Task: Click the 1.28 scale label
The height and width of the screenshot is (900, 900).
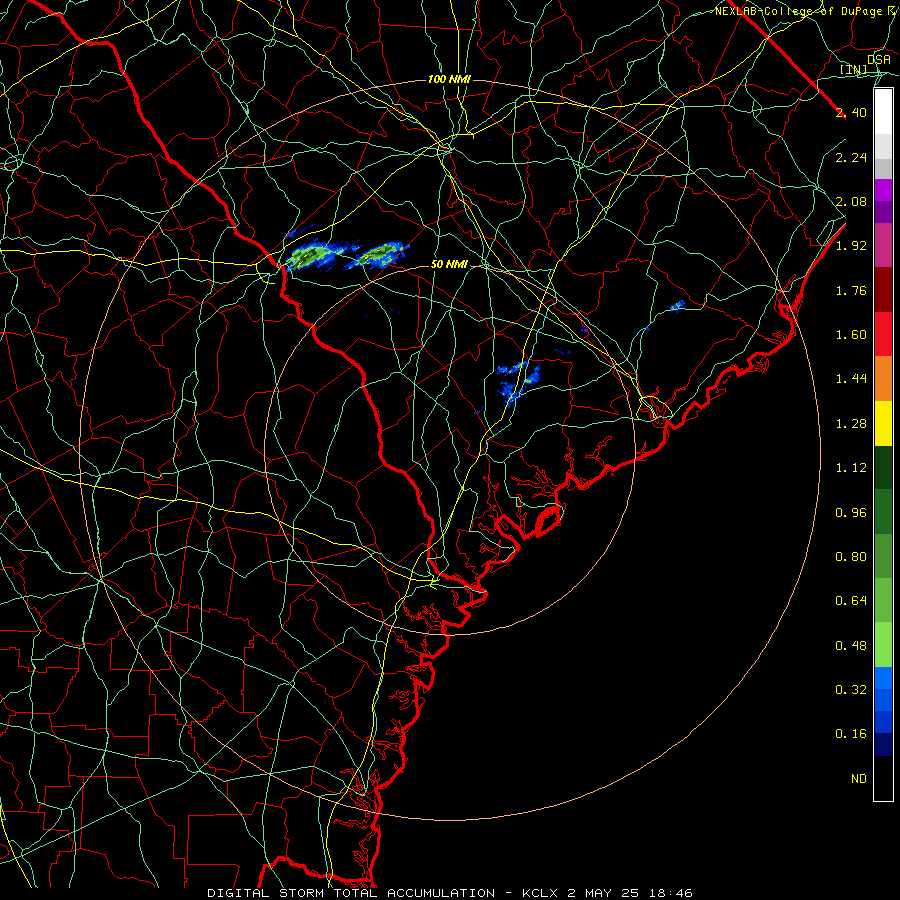Action: click(851, 424)
